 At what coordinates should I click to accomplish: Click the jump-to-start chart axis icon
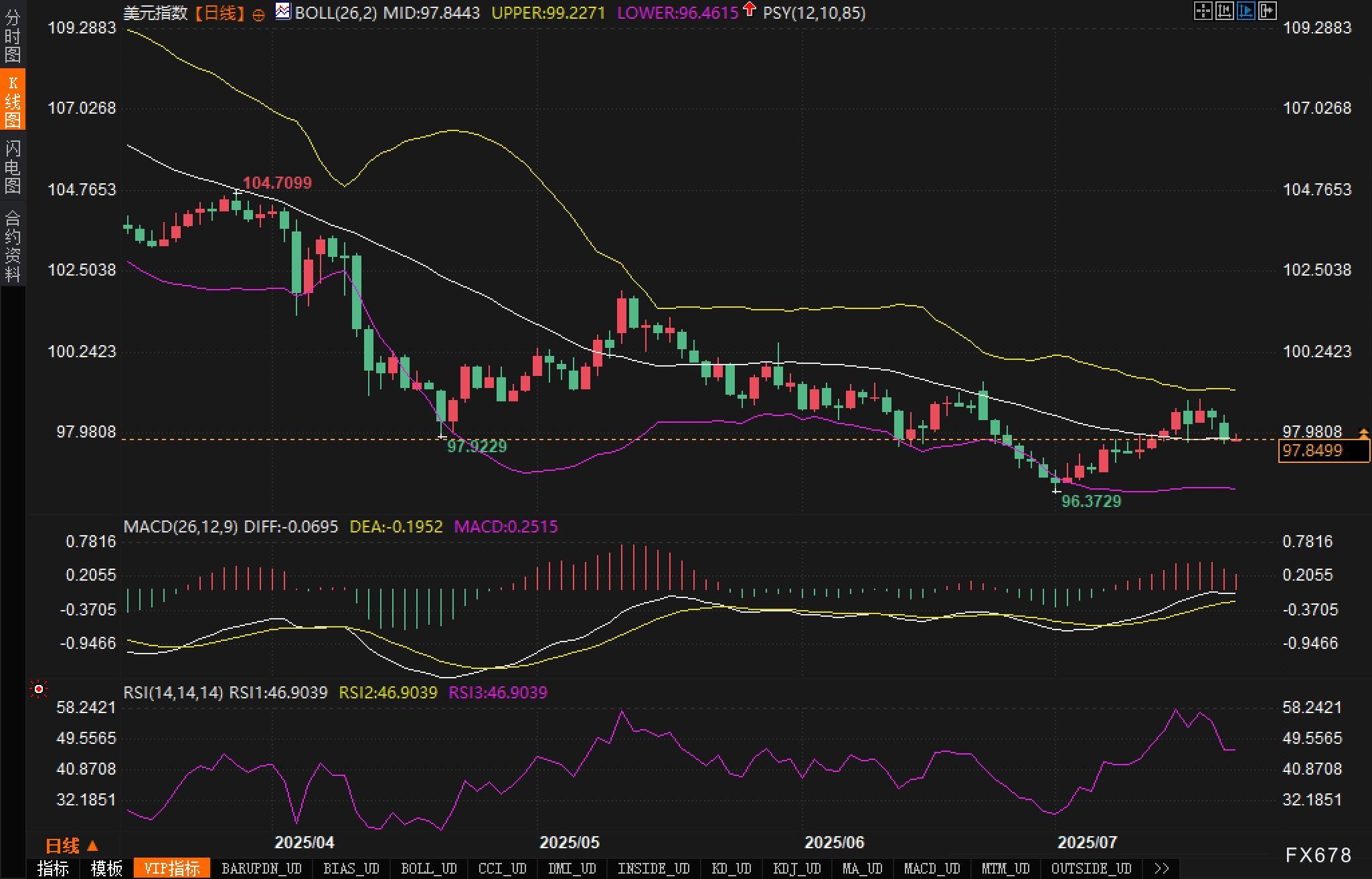(1224, 11)
